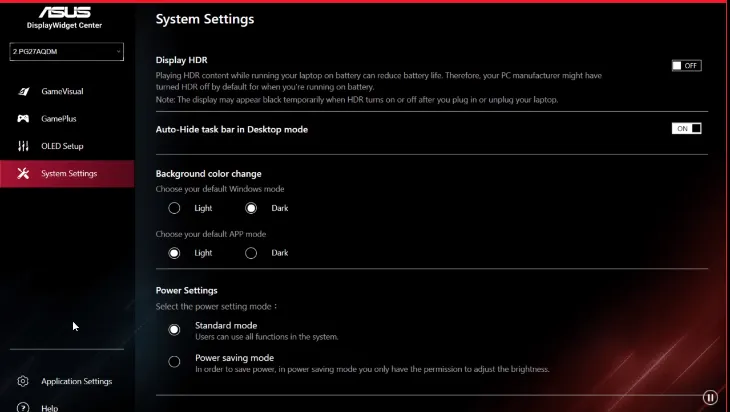
Task: Toggle the Auto-Hide task bar switch
Action: (x=686, y=128)
